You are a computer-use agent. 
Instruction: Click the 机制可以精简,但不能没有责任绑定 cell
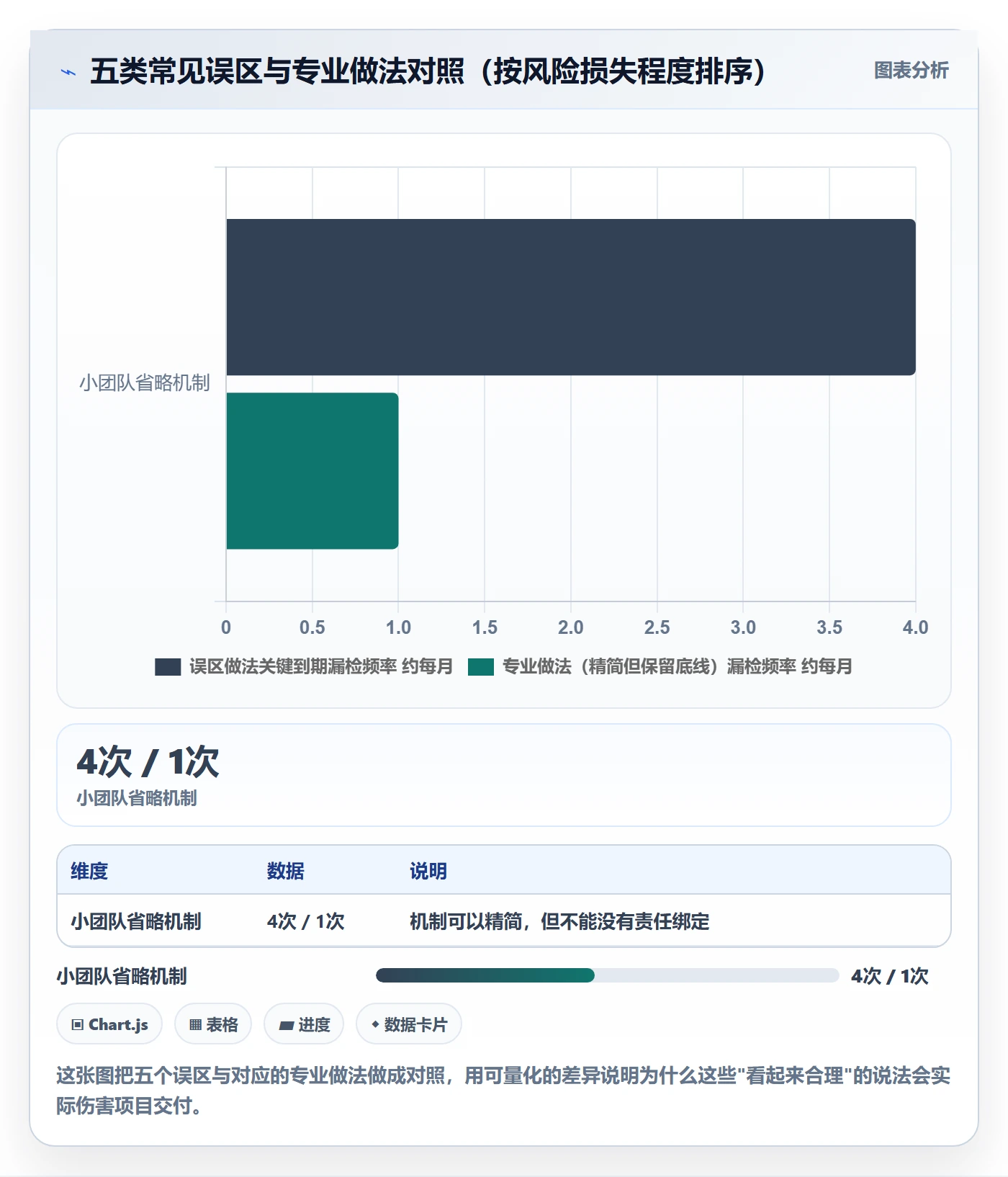coord(559,922)
